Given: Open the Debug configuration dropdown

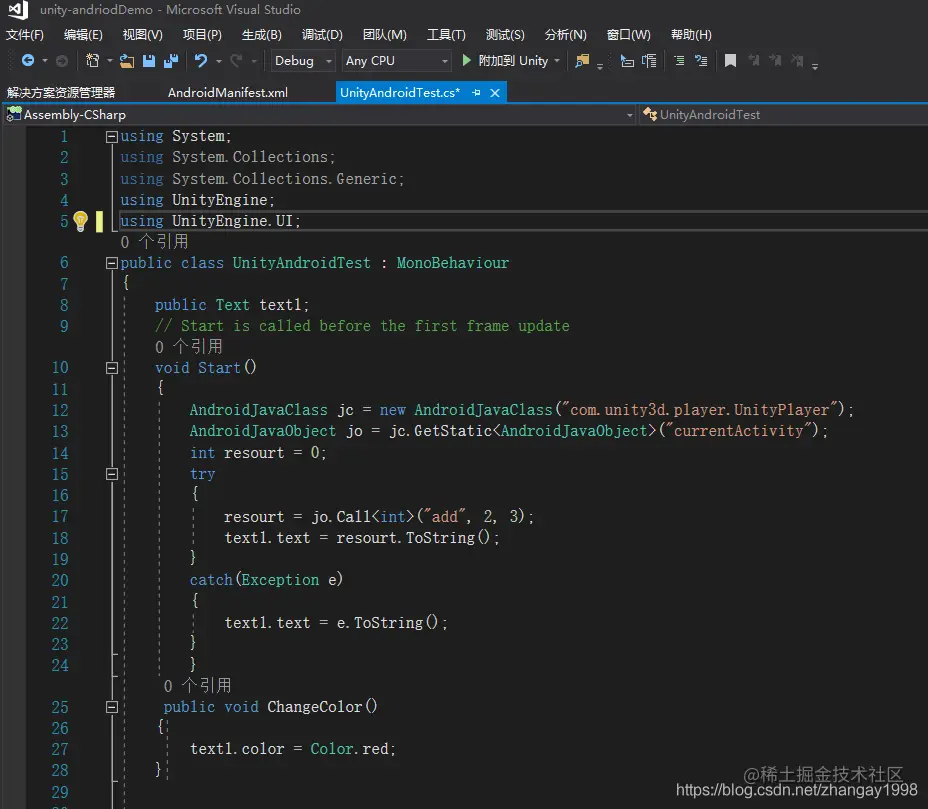Looking at the screenshot, I should 304,60.
